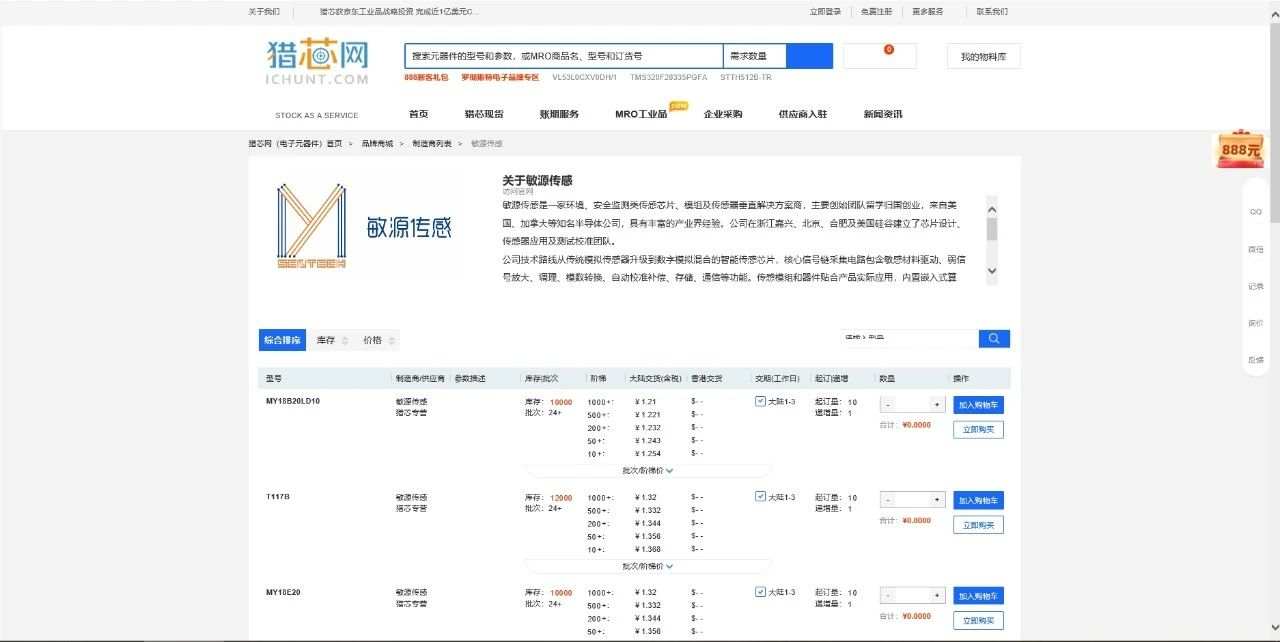Sort the list by 价格

[378, 340]
